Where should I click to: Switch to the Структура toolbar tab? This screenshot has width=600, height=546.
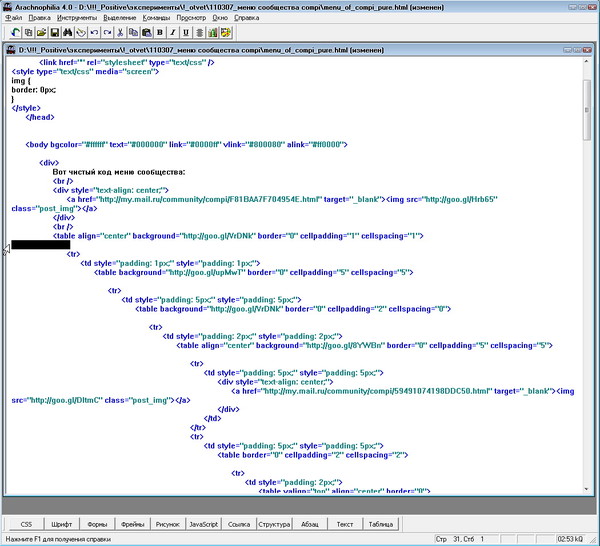(274, 524)
